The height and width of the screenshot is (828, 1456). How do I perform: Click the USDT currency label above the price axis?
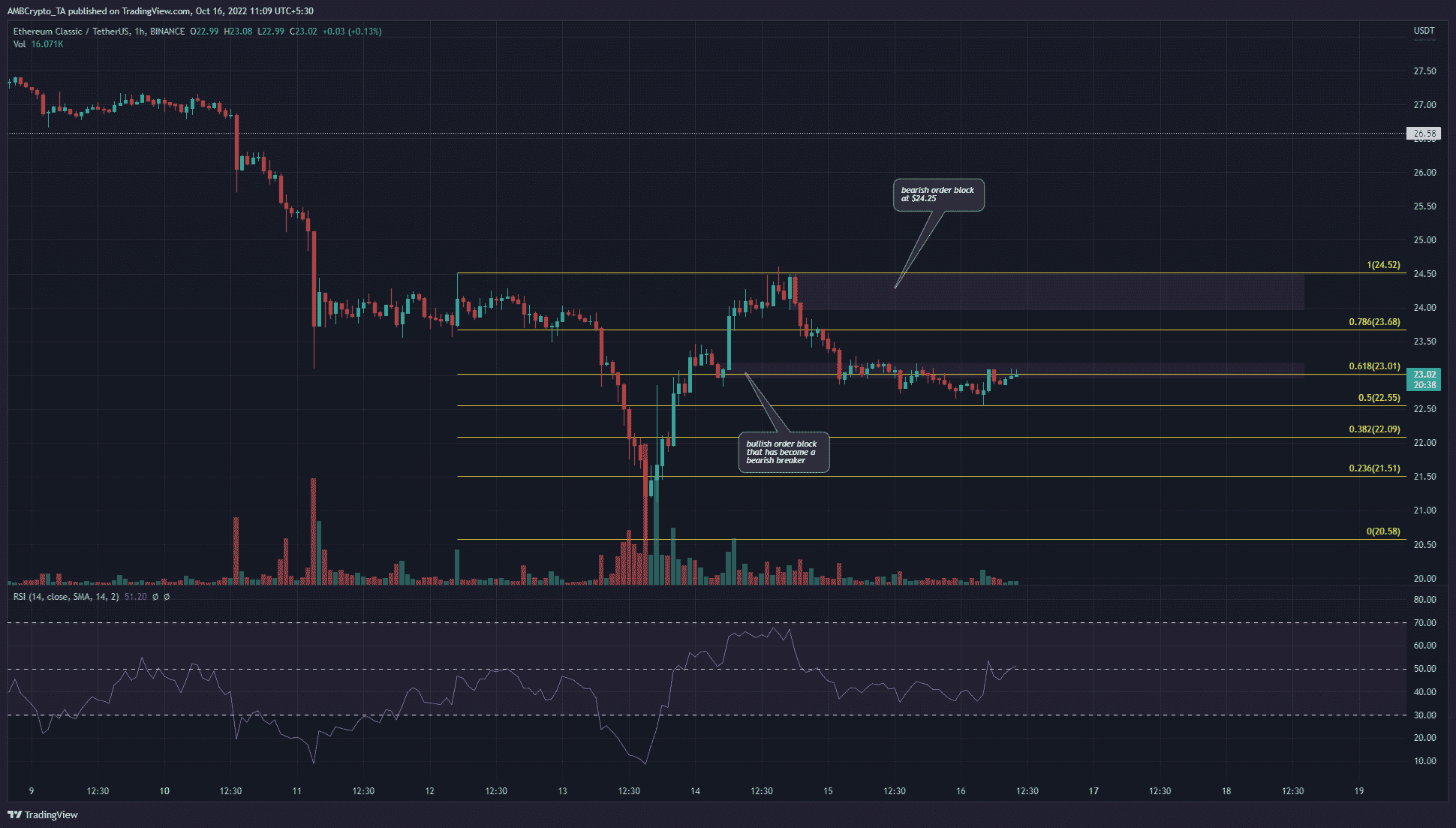1424,31
